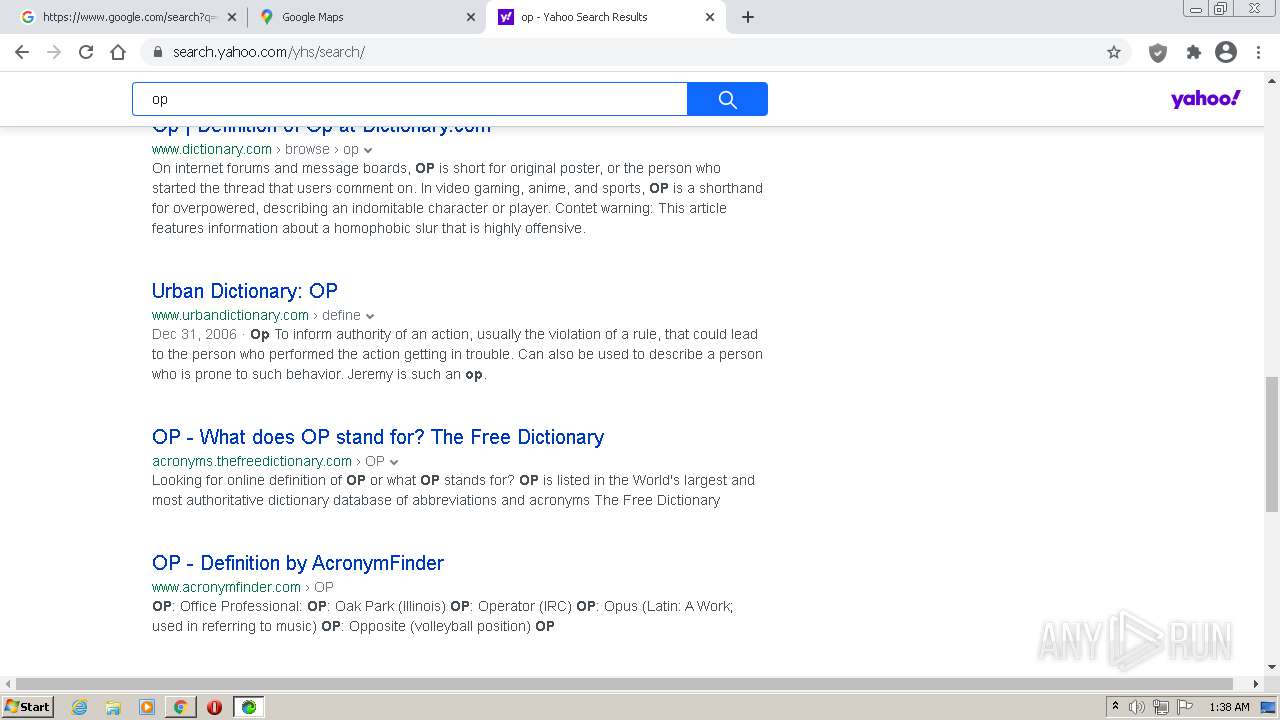Open OP - What does OP stand for link
Screen dimensions: 1280x720
[x=378, y=437]
